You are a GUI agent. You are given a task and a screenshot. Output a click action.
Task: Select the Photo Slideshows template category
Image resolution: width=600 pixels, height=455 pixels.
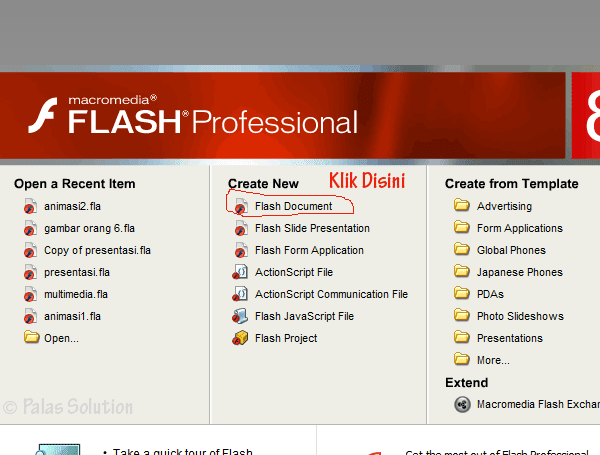pyautogui.click(x=520, y=316)
